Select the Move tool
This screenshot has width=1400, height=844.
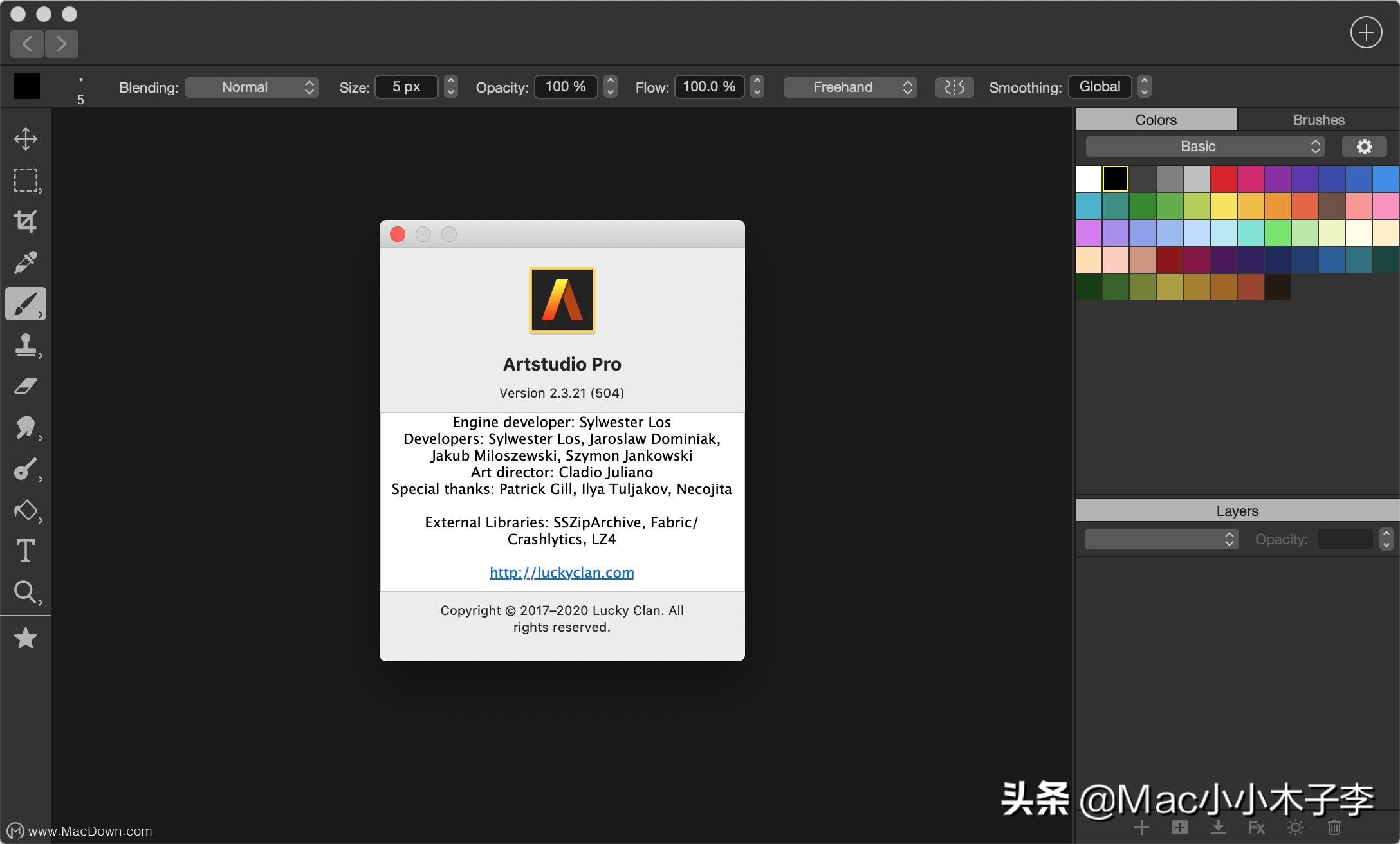26,138
